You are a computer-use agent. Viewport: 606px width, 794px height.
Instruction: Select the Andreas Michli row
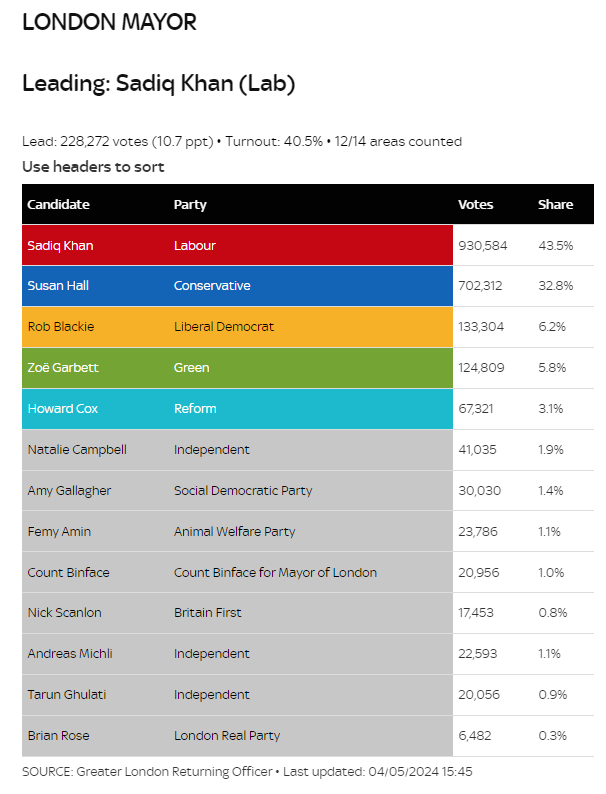pos(308,654)
